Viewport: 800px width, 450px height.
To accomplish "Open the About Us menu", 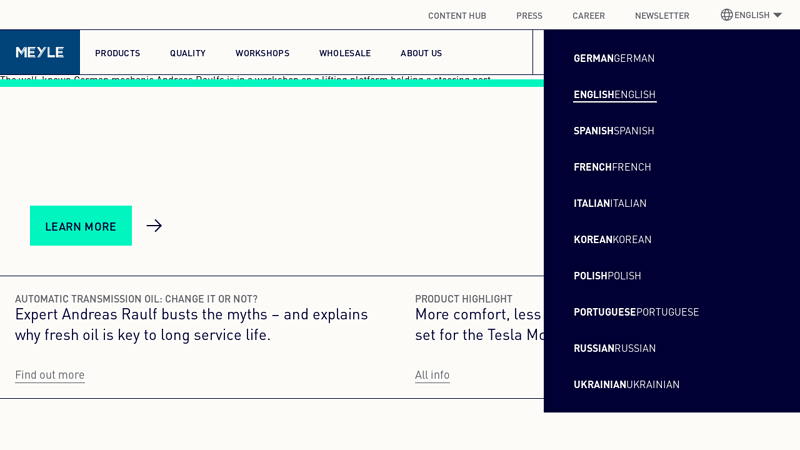I will point(421,53).
